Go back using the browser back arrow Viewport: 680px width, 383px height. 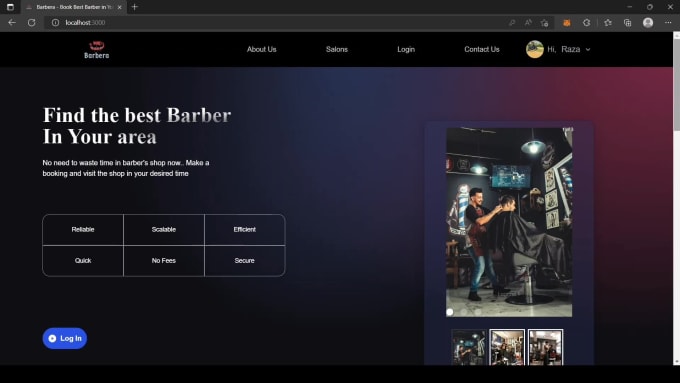[x=12, y=23]
